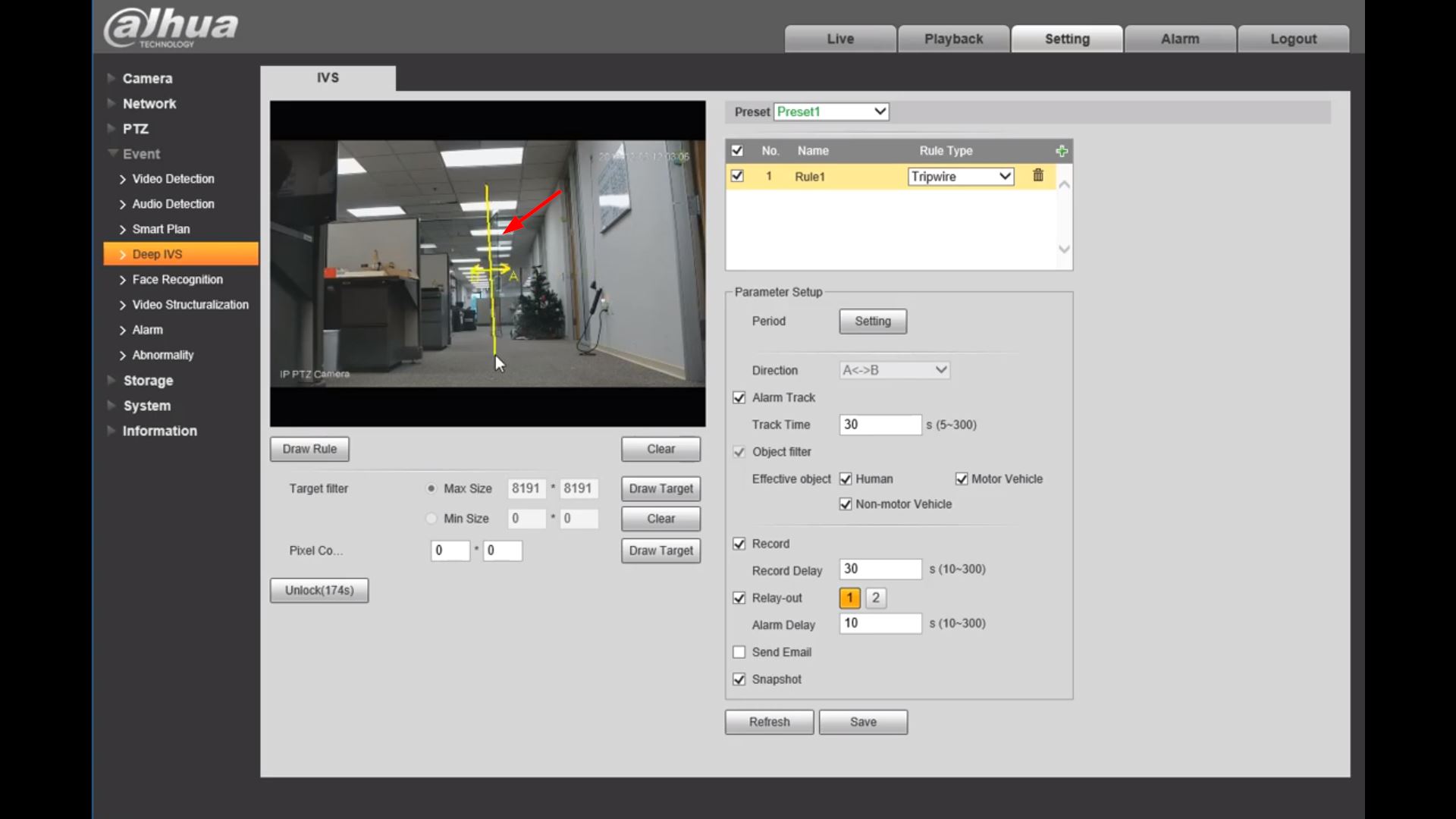Click the Dahua Technology logo
1456x819 pixels.
[169, 27]
